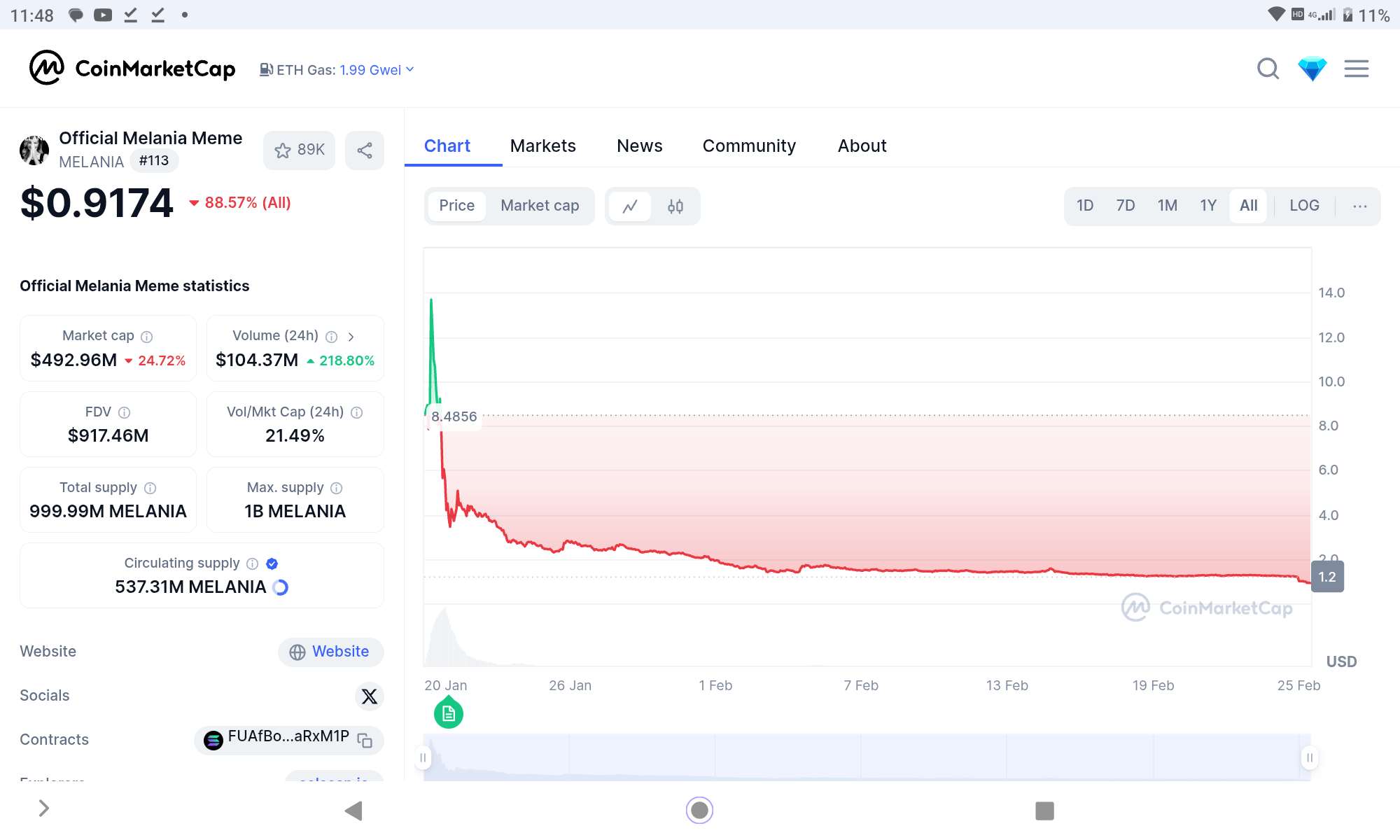Viewport: 1400px width, 840px height.
Task: Toggle LOG scale on chart
Action: tap(1304, 206)
